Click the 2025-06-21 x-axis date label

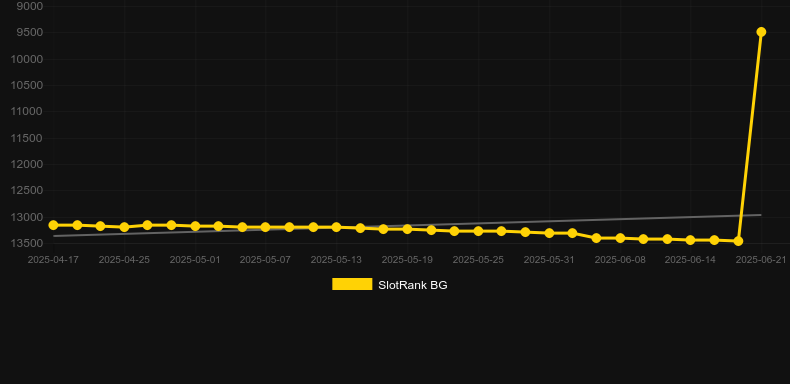pos(760,260)
